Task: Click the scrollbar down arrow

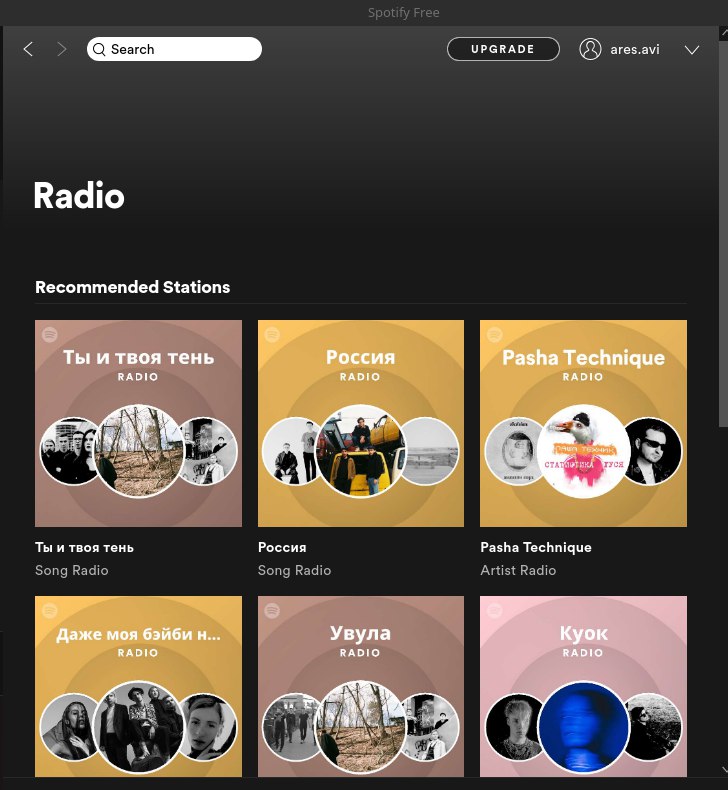Action: [724, 770]
